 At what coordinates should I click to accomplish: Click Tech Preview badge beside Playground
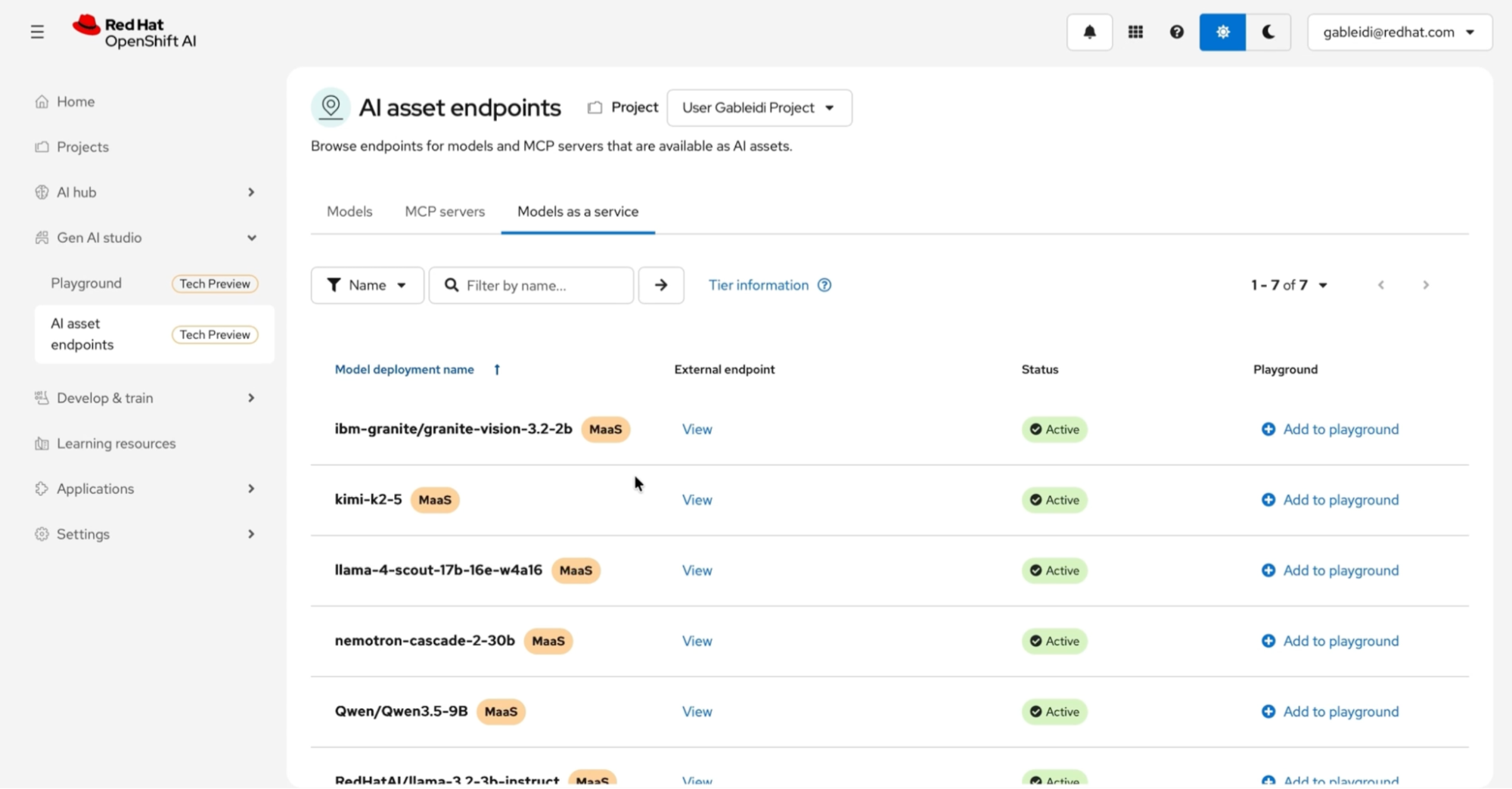tap(215, 284)
